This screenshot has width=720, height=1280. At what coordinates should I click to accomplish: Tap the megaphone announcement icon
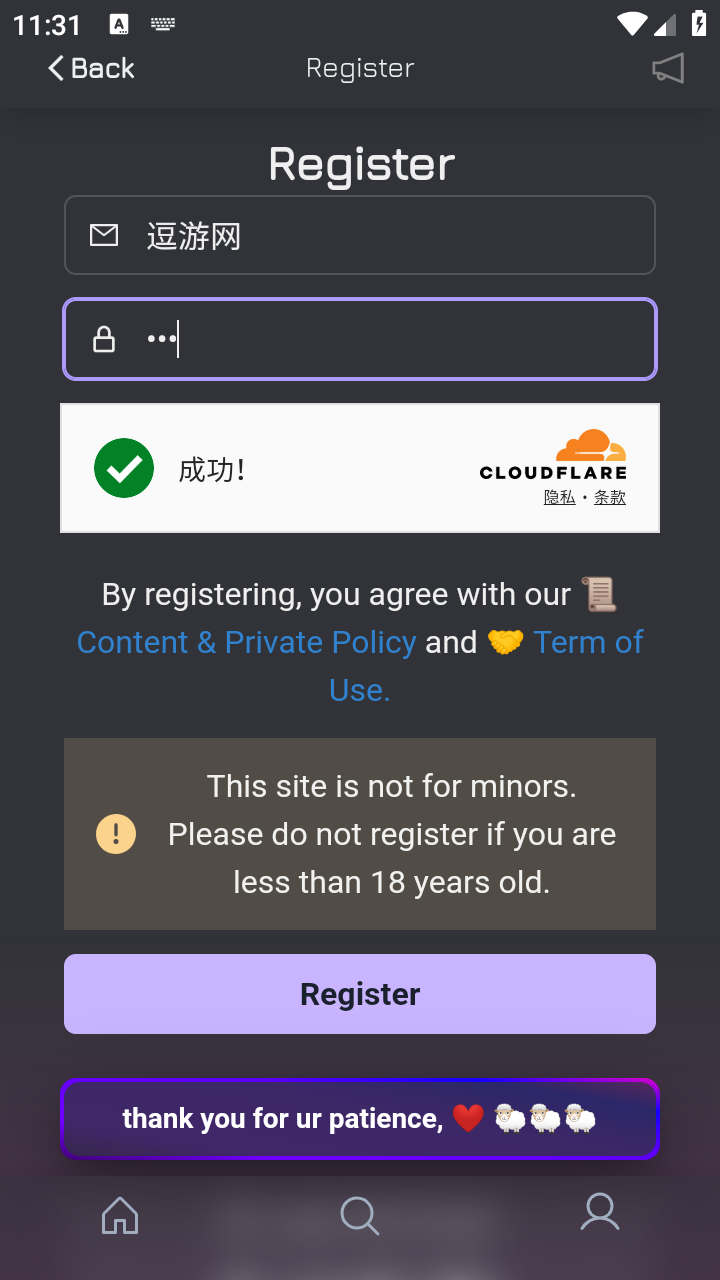668,68
